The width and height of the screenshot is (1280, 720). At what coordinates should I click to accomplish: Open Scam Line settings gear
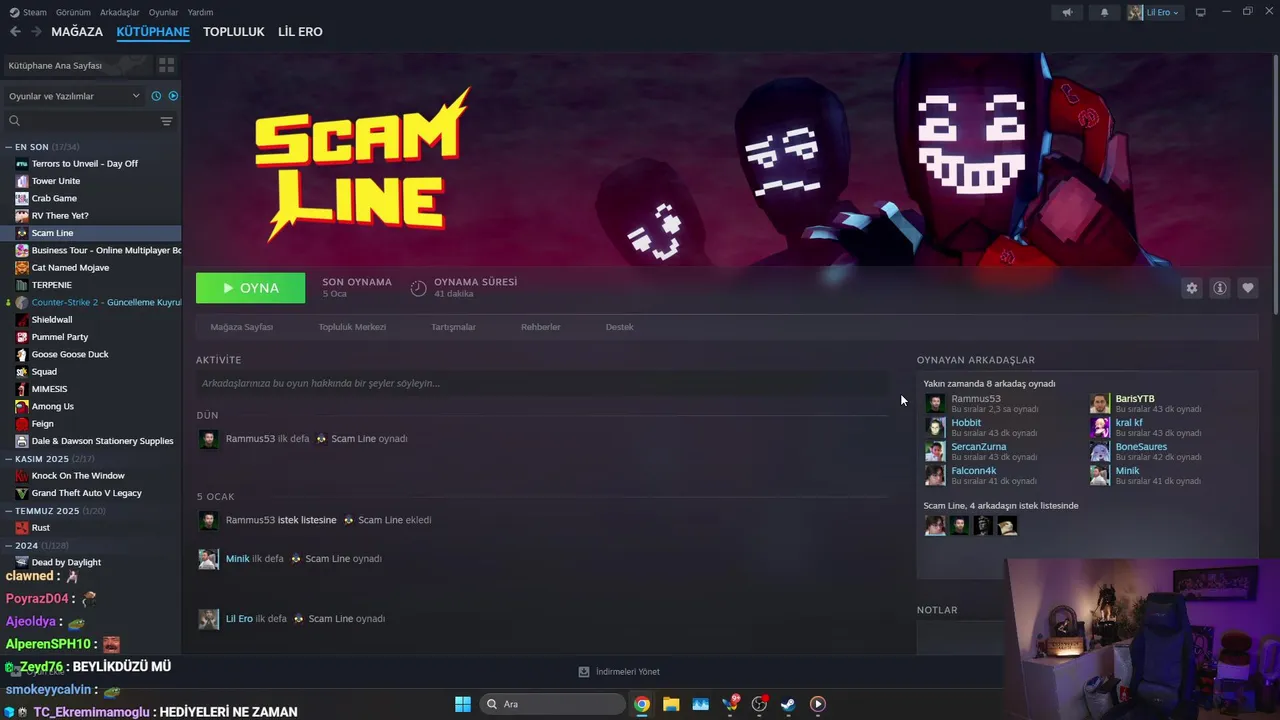click(1191, 288)
